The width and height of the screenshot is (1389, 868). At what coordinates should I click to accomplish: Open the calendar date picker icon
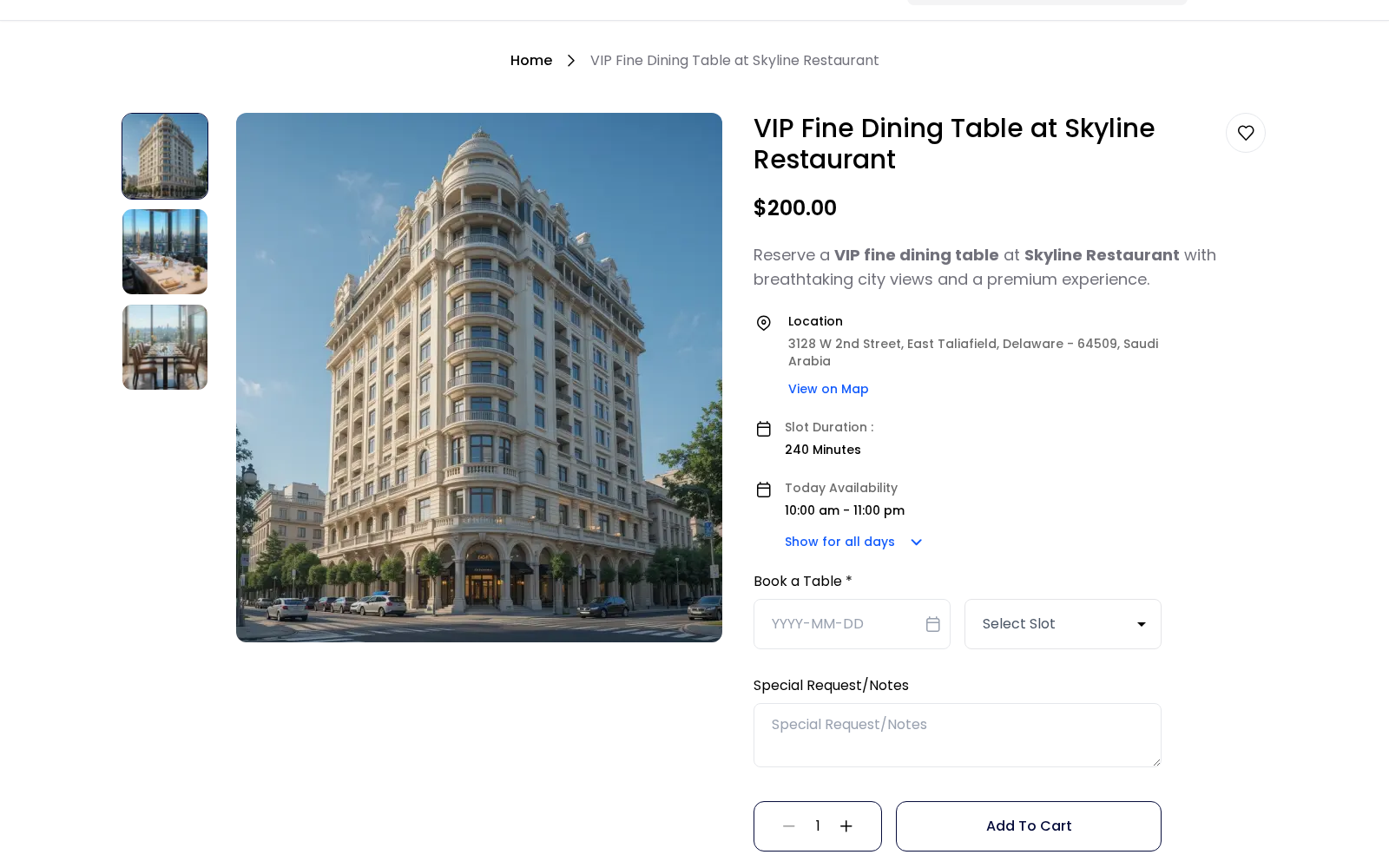(x=933, y=624)
